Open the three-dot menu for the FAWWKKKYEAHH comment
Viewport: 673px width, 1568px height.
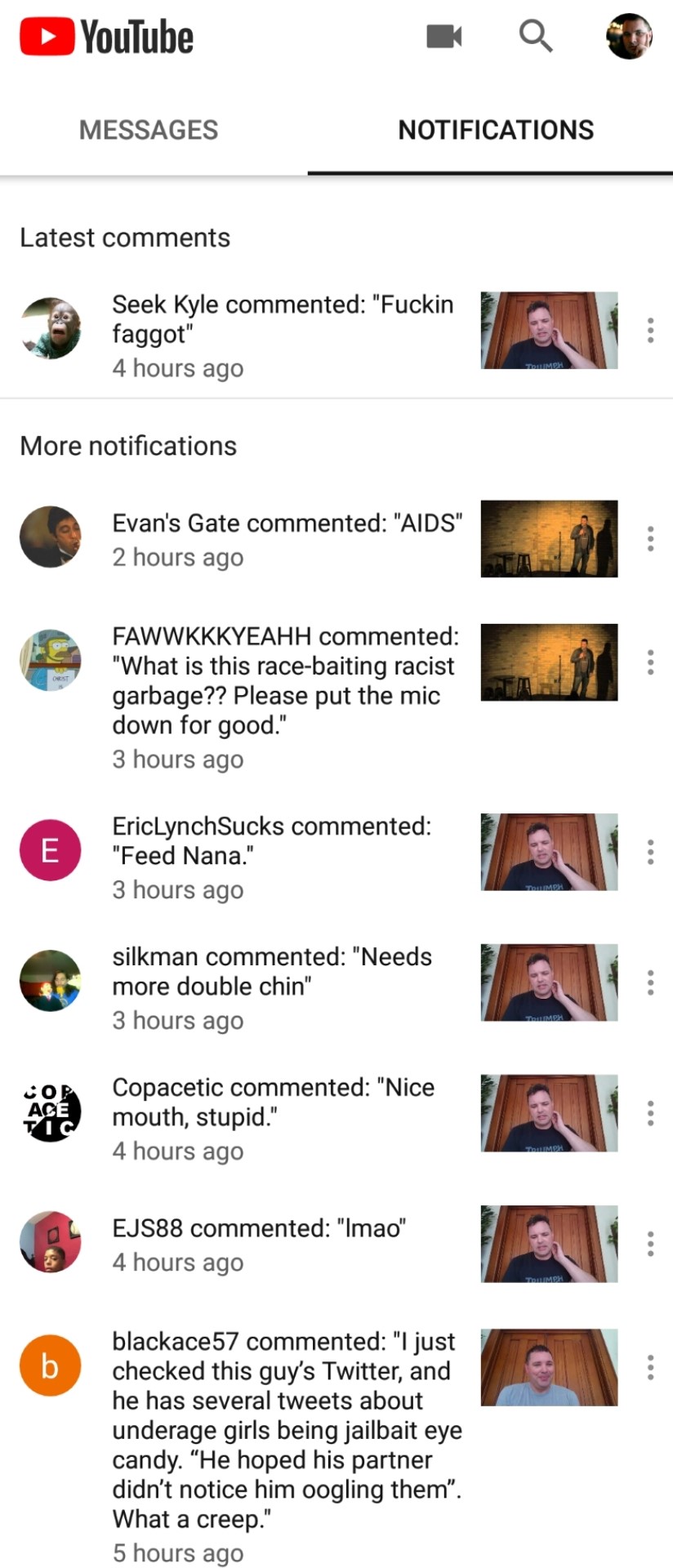650,661
